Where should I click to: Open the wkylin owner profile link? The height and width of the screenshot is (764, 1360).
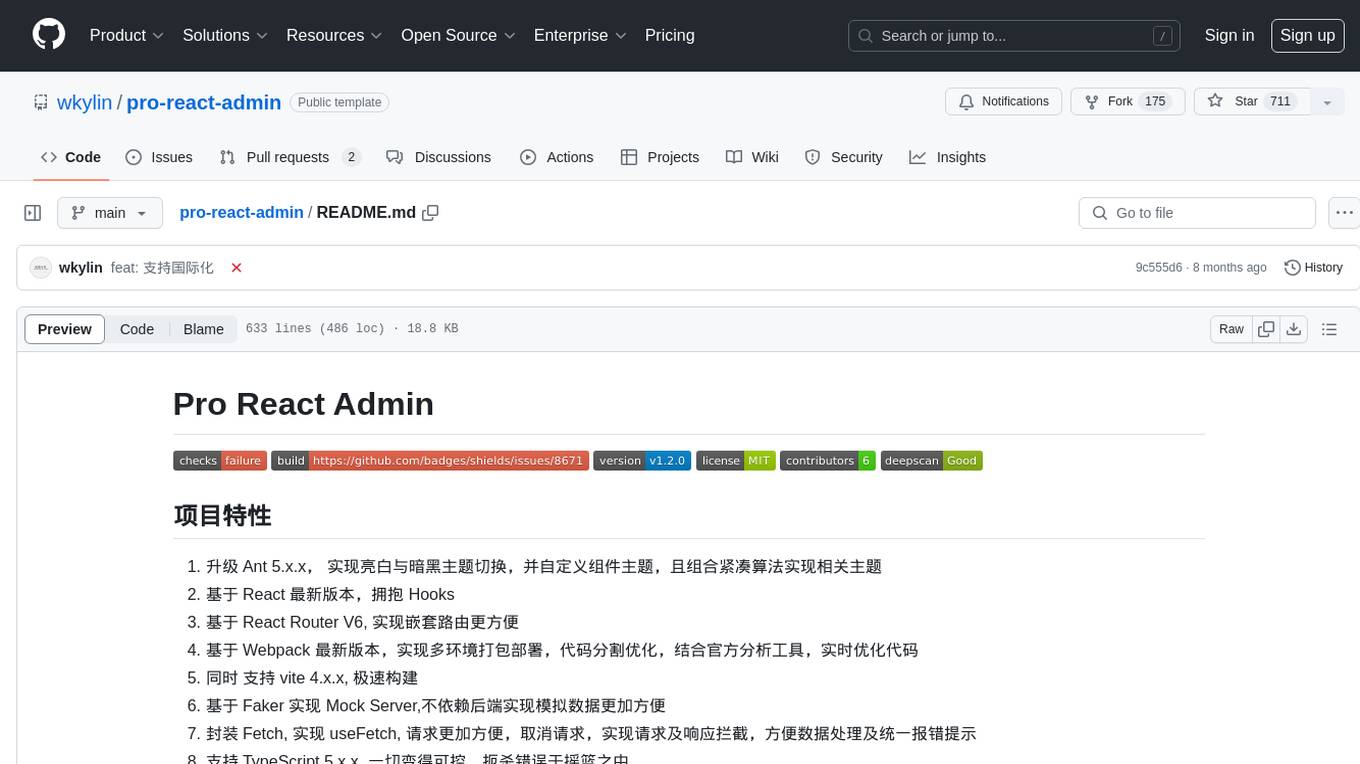(x=85, y=102)
